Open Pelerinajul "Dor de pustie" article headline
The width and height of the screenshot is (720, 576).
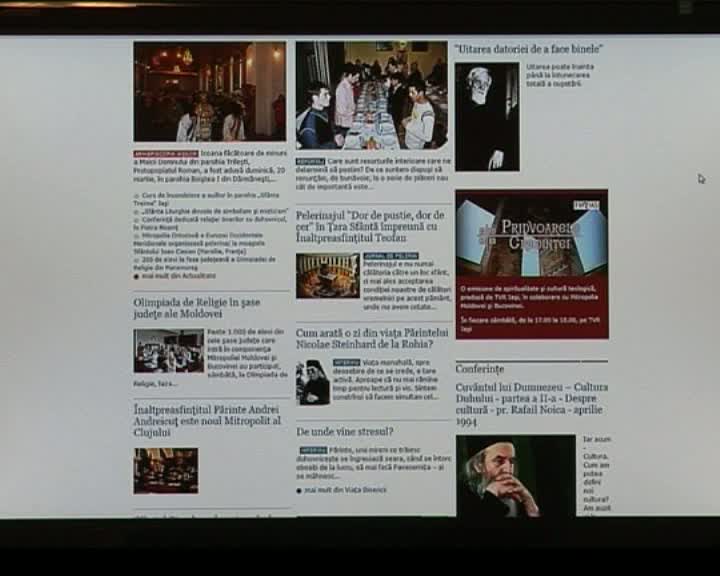point(371,227)
